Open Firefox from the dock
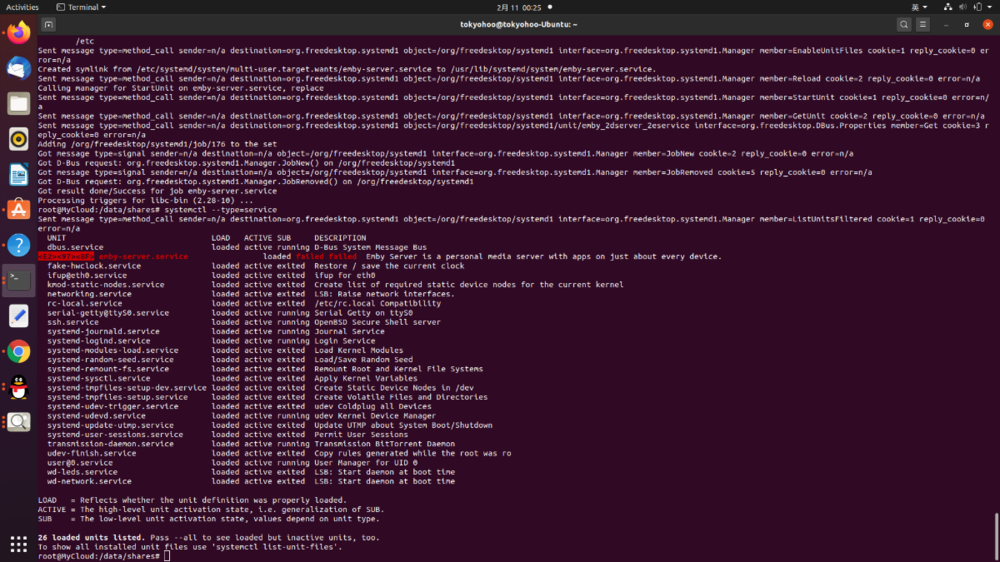Image resolution: width=1000 pixels, height=562 pixels. (18, 33)
